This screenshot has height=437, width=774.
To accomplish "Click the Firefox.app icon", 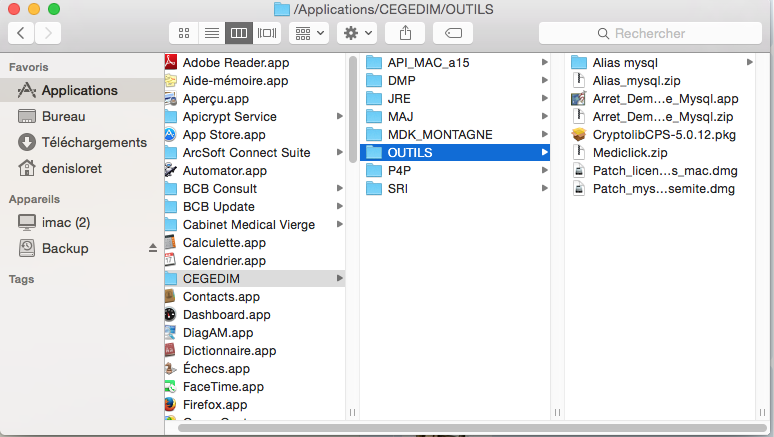I will (x=171, y=404).
